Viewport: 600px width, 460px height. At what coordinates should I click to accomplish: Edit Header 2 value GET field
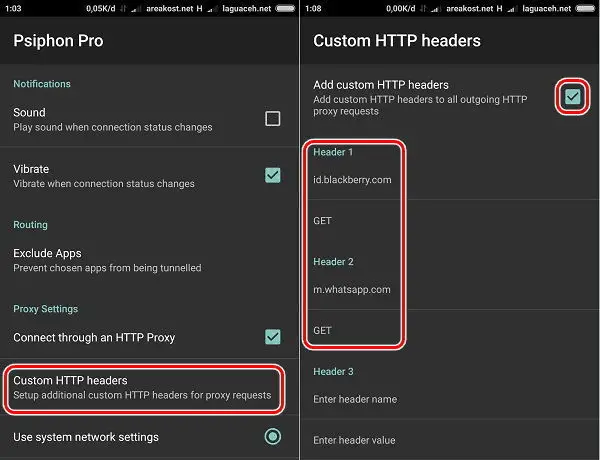pyautogui.click(x=450, y=330)
